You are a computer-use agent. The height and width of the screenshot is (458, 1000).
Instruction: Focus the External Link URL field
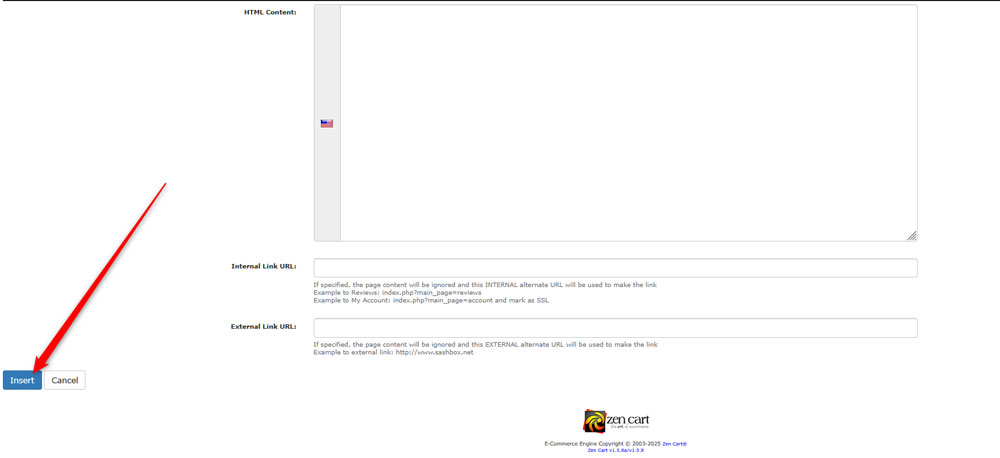coord(615,328)
